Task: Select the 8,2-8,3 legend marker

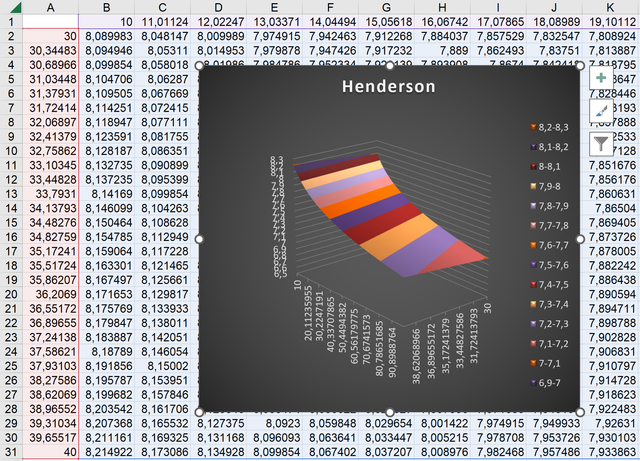Action: coord(533,127)
